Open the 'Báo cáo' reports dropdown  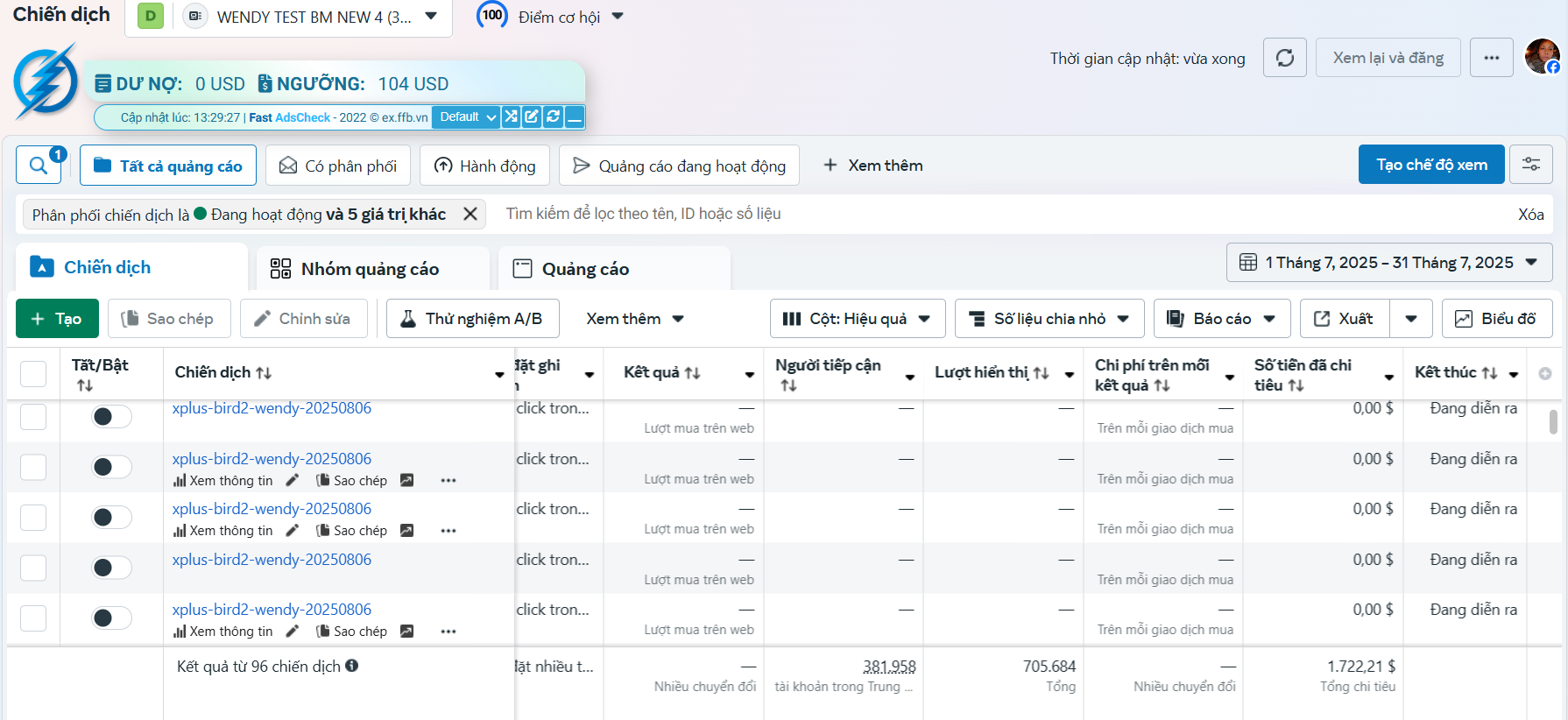1222,319
